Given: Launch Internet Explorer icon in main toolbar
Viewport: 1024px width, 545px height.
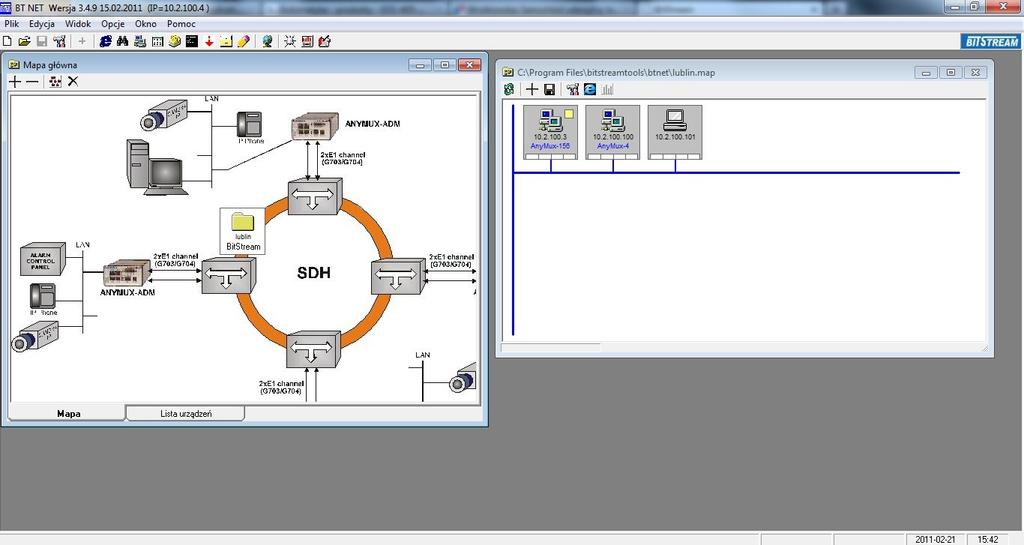Looking at the screenshot, I should 105,41.
